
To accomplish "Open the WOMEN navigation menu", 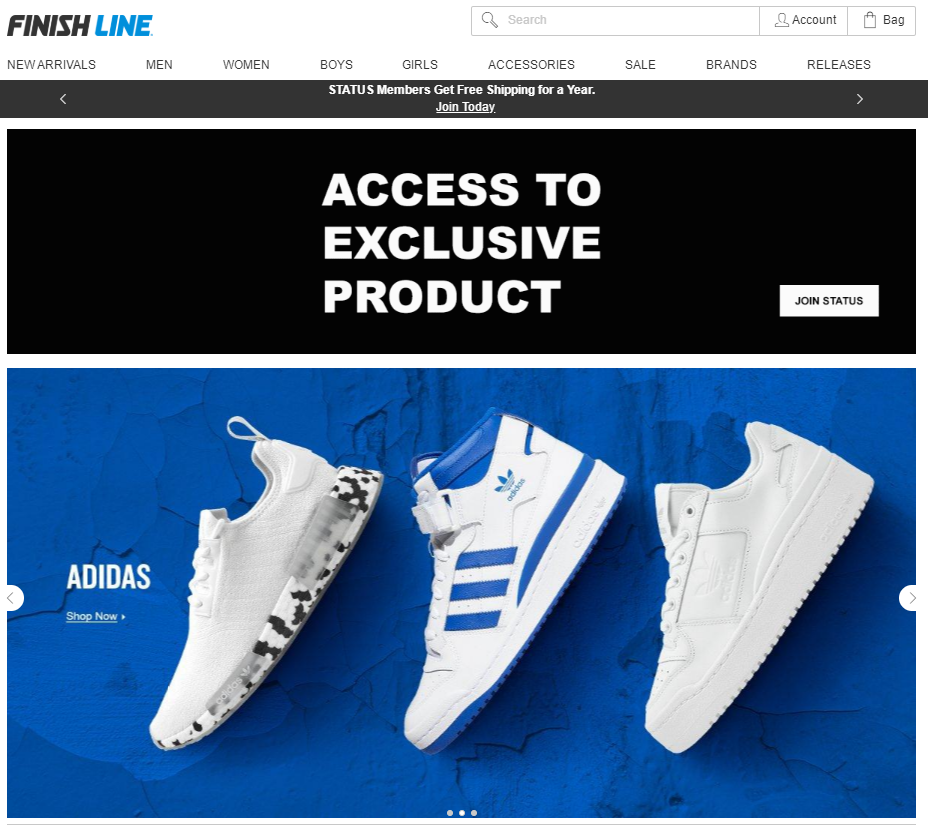I will (x=246, y=65).
